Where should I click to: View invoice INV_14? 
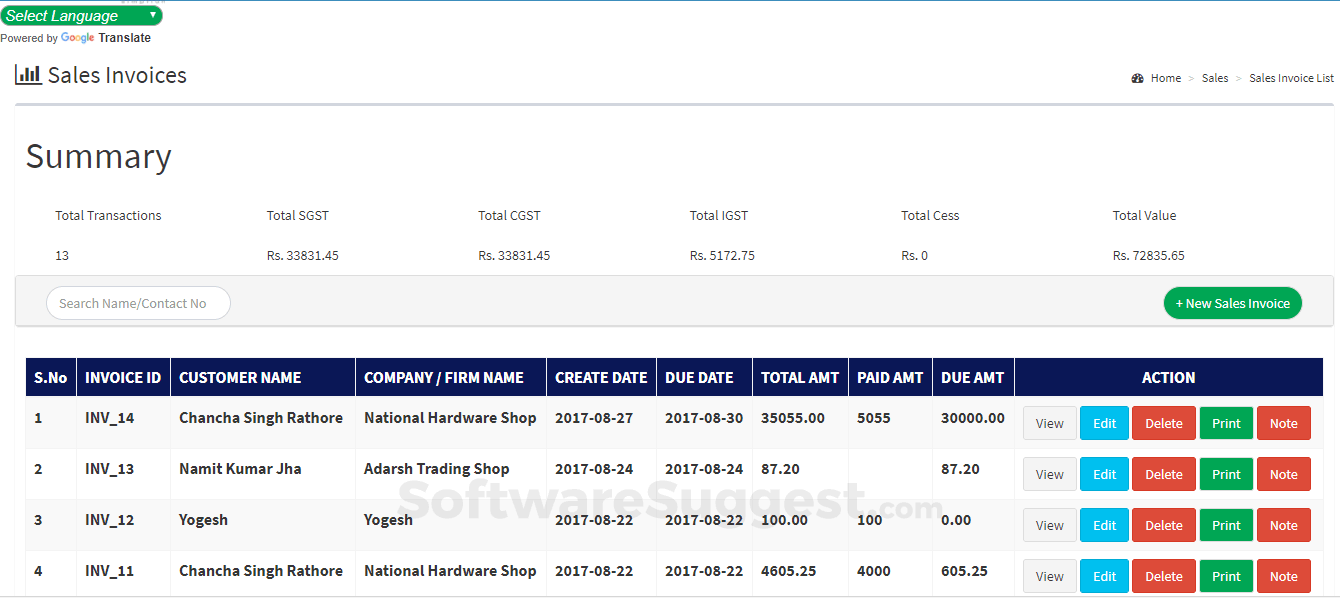pos(1049,423)
